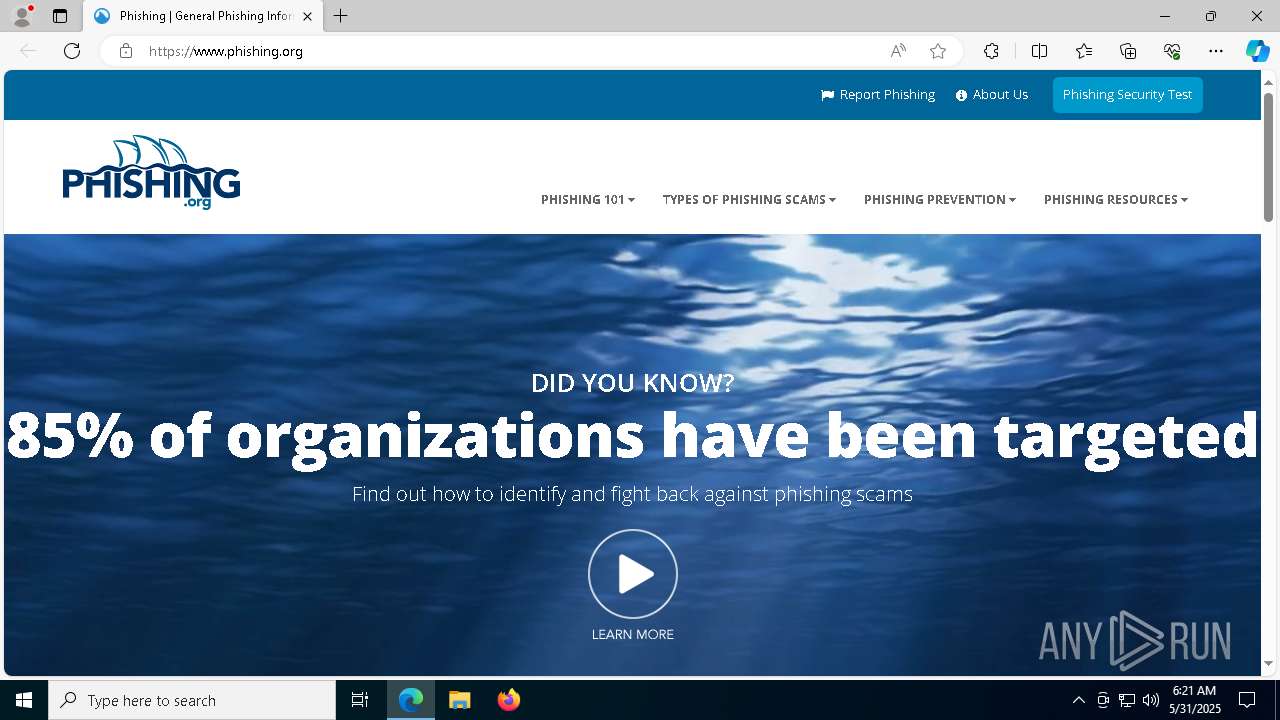1280x720 pixels.
Task: Click the taskbar search box
Action: click(x=192, y=700)
